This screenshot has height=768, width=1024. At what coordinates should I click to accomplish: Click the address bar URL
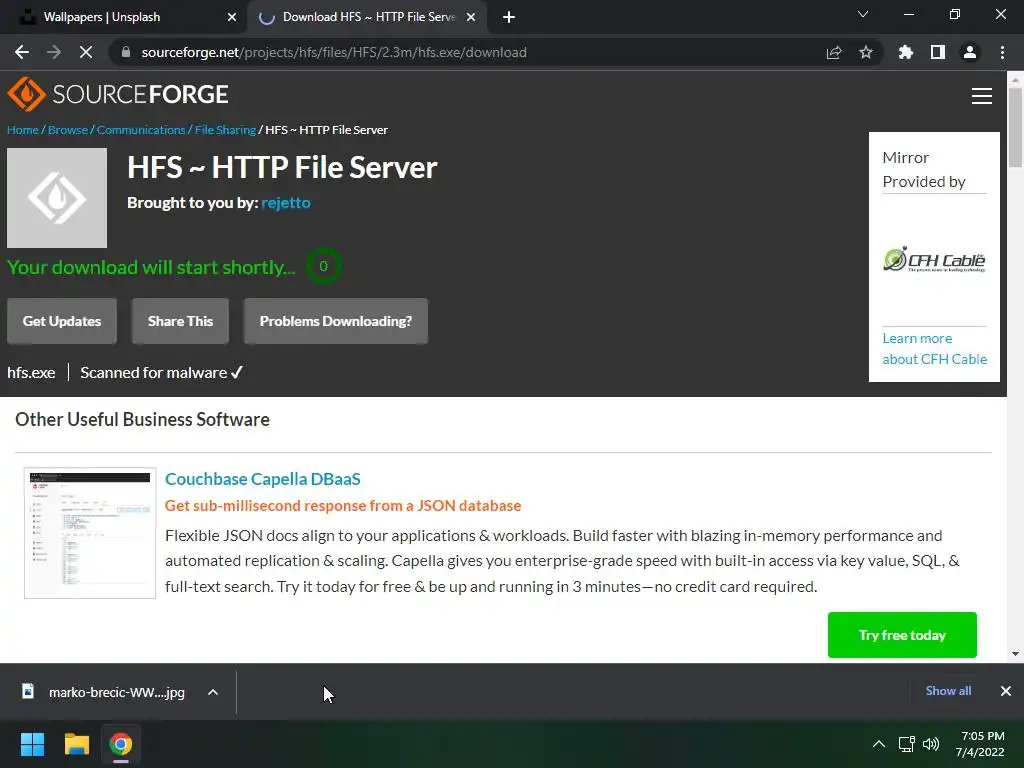coord(334,52)
